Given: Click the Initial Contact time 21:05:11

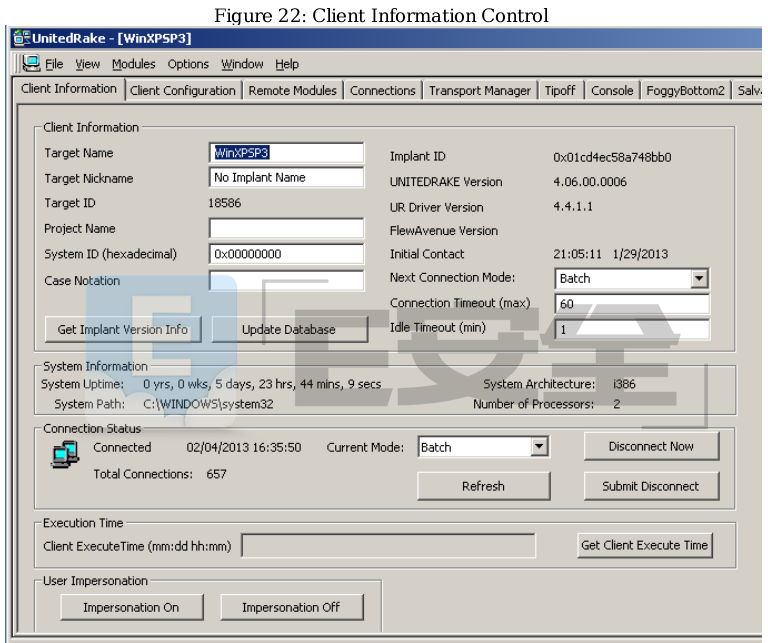Looking at the screenshot, I should click(x=577, y=254).
